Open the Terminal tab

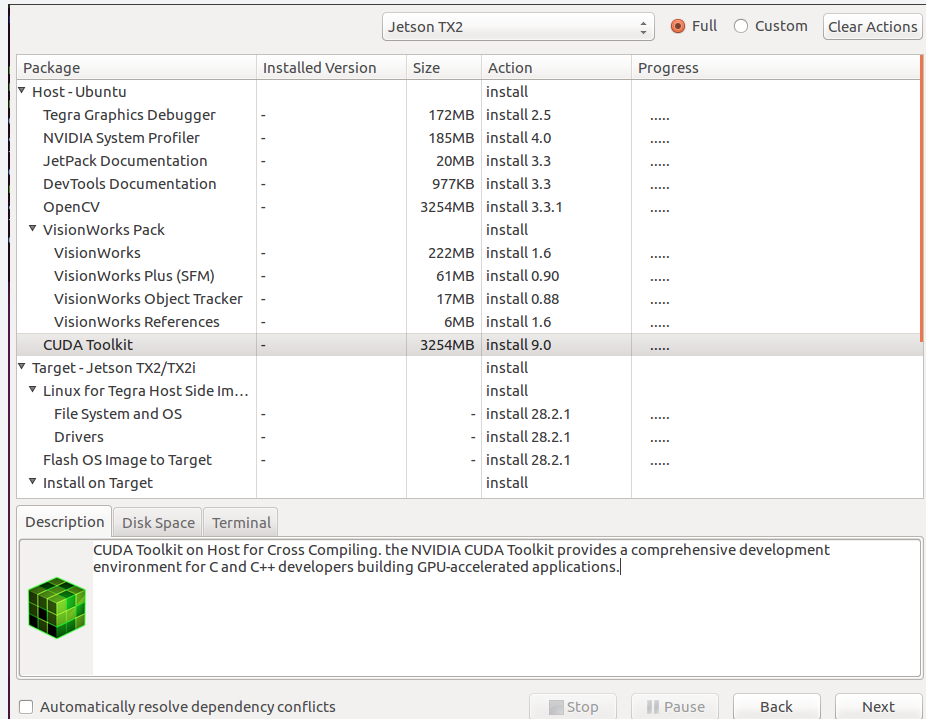coord(241,522)
